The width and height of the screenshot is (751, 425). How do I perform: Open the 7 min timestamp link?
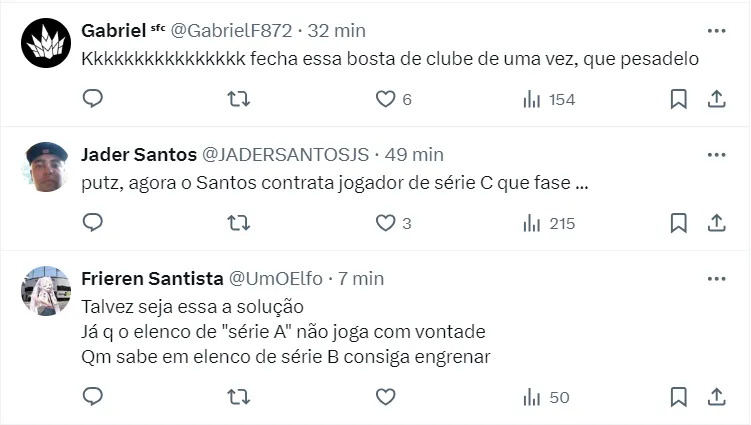click(x=361, y=278)
